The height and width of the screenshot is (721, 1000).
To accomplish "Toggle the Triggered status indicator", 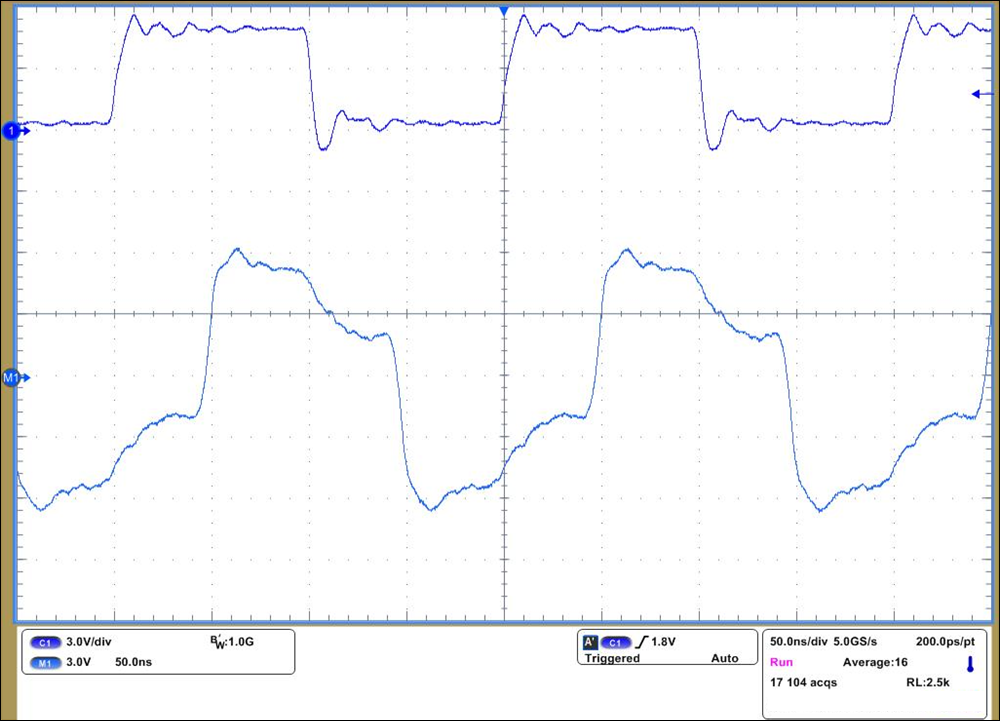I will (x=611, y=657).
